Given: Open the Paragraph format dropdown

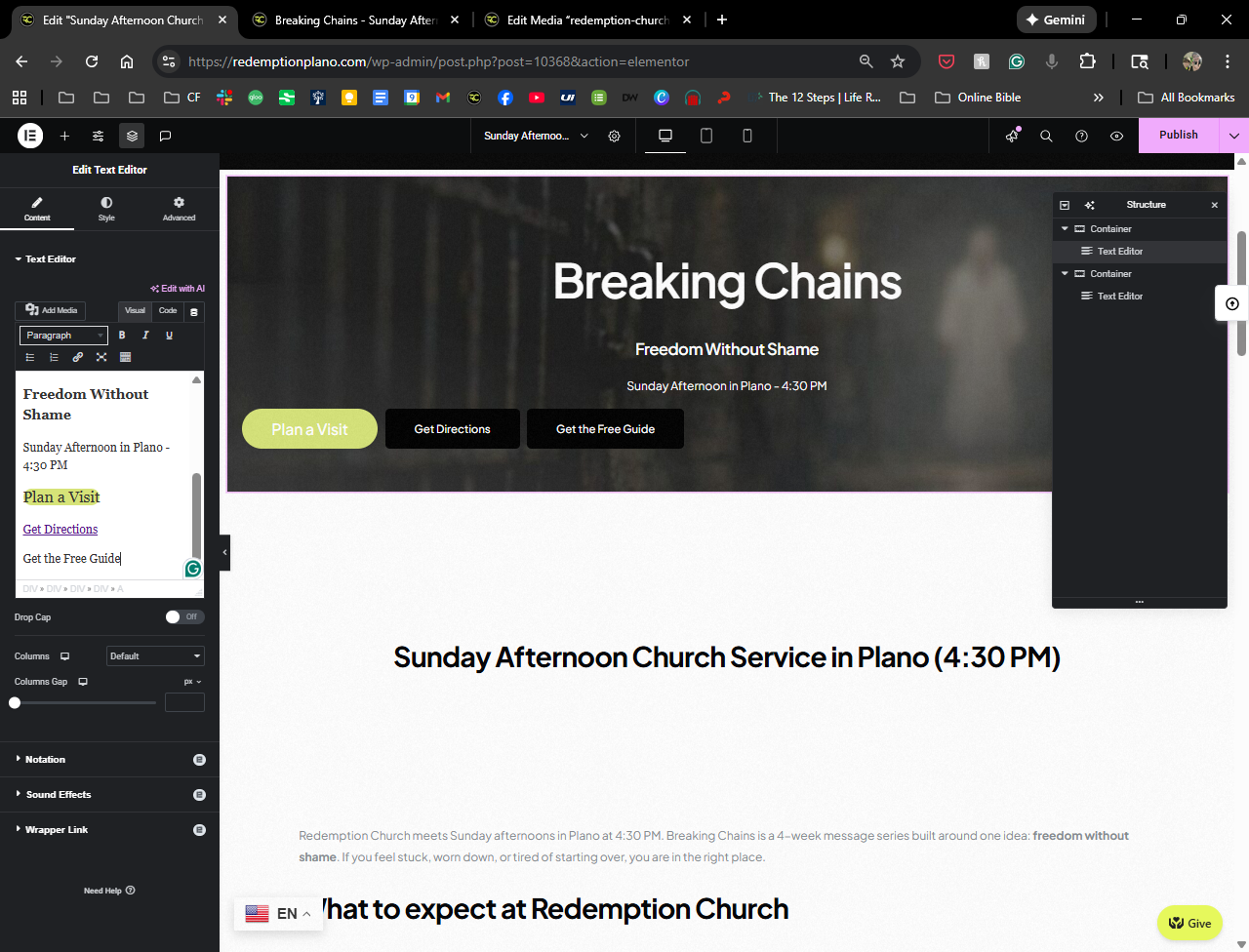Looking at the screenshot, I should click(x=63, y=336).
